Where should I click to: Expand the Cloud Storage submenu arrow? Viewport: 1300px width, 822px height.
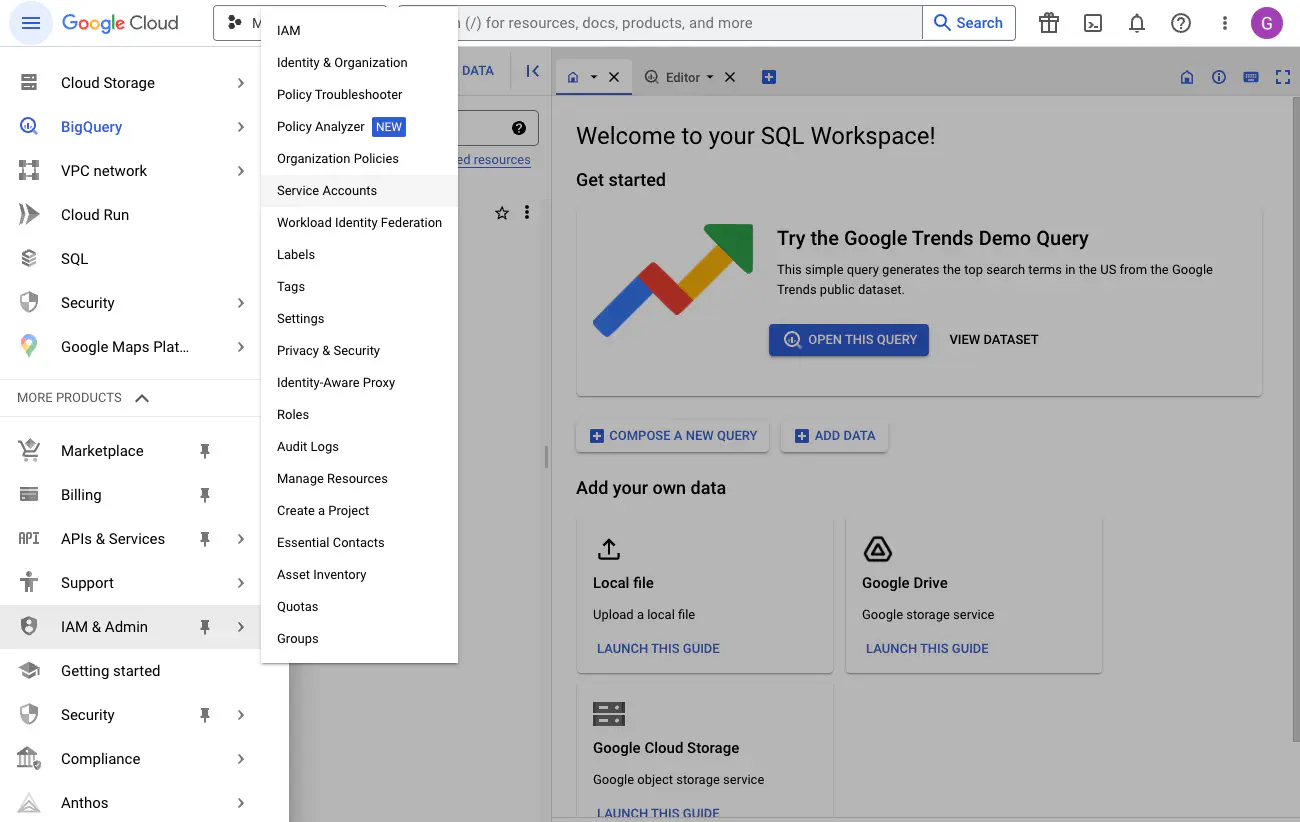240,83
